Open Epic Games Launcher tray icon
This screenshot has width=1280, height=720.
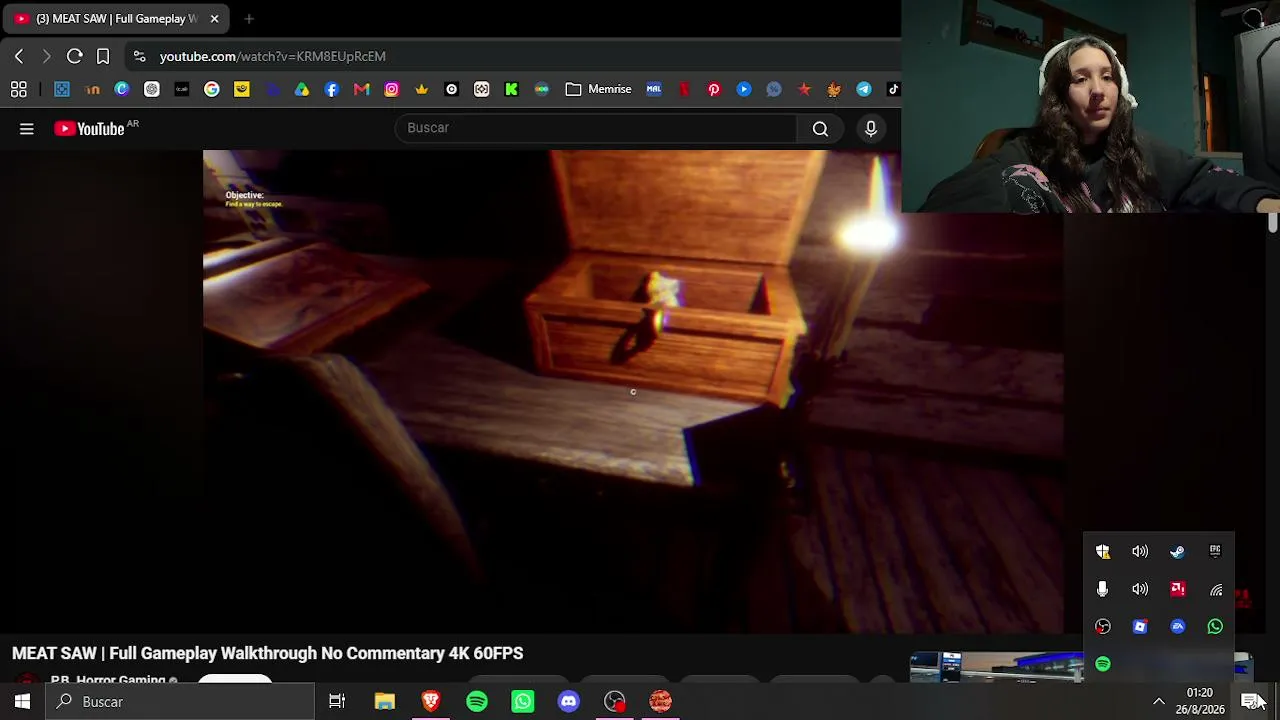point(1215,551)
